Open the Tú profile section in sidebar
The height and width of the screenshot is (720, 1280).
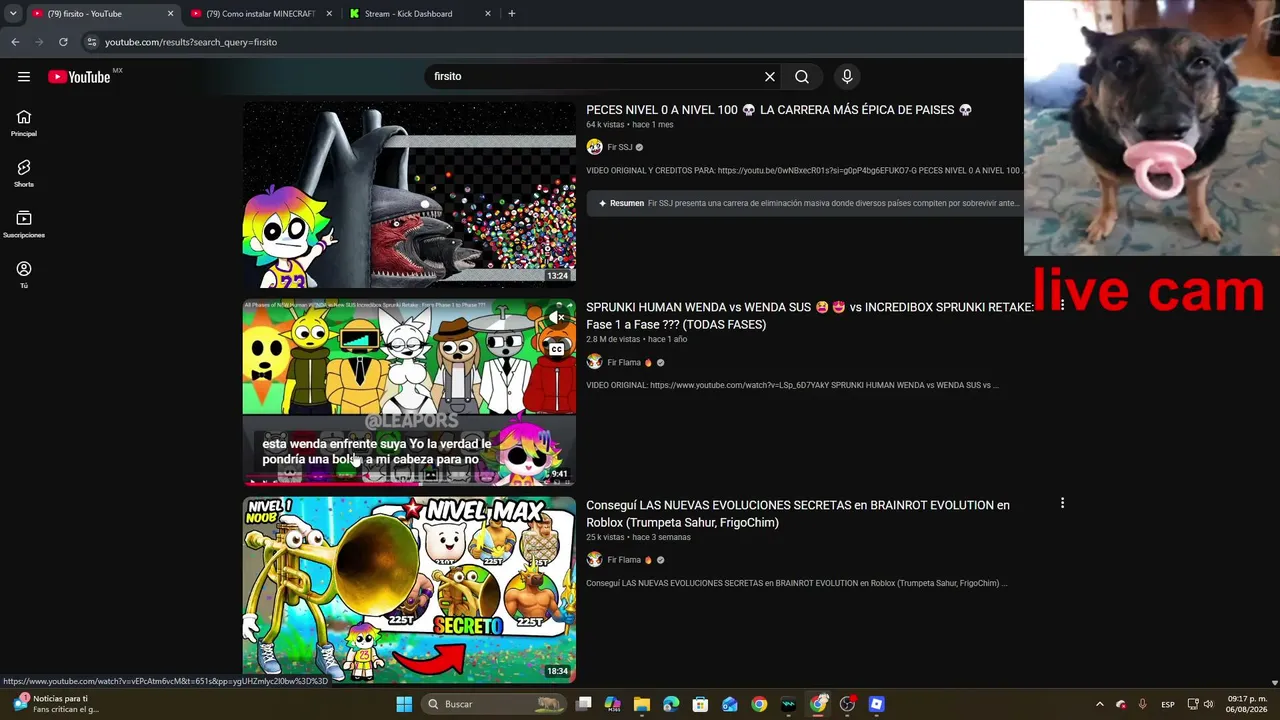coord(24,275)
